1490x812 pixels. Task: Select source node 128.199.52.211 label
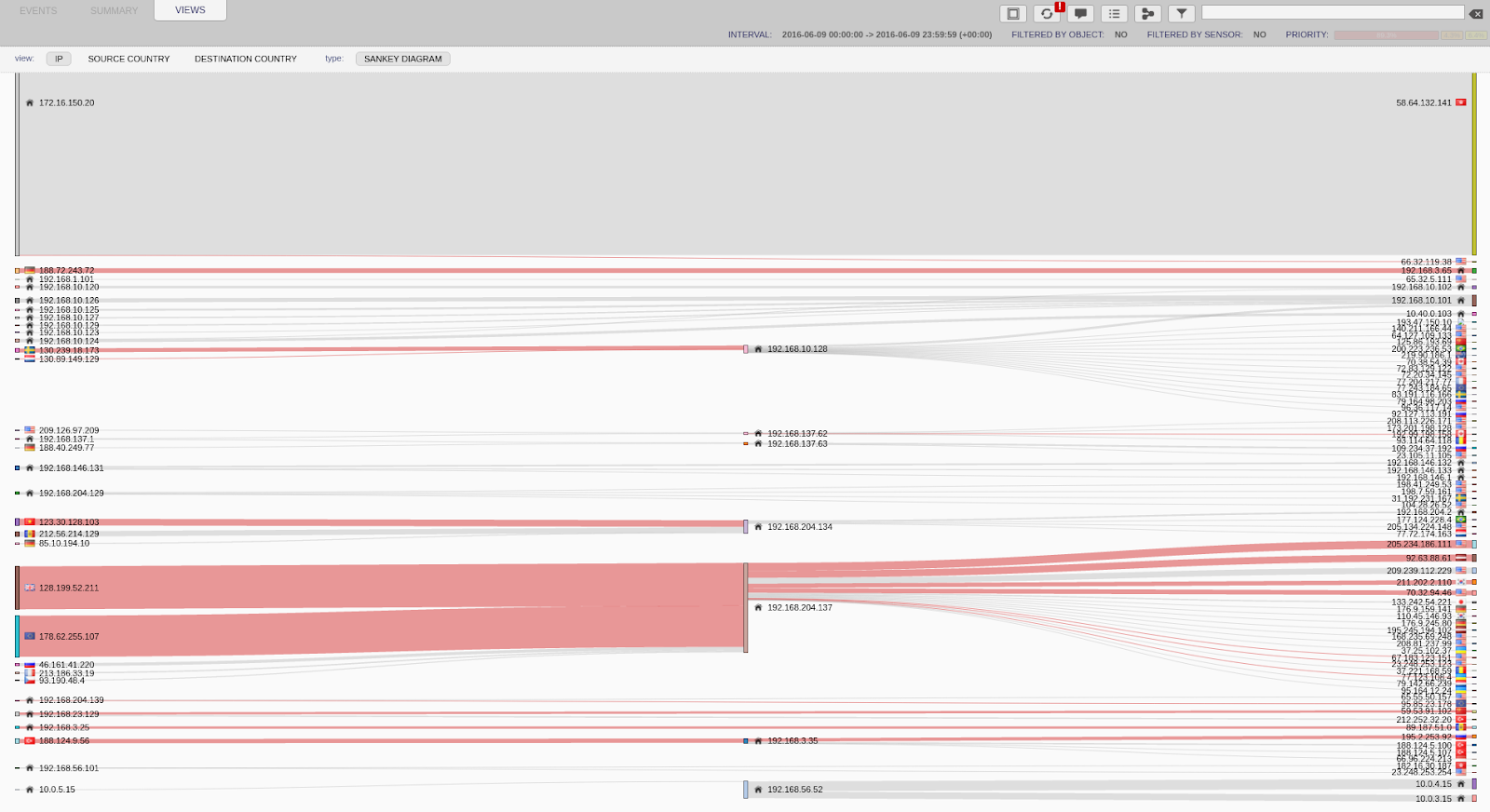coord(69,588)
